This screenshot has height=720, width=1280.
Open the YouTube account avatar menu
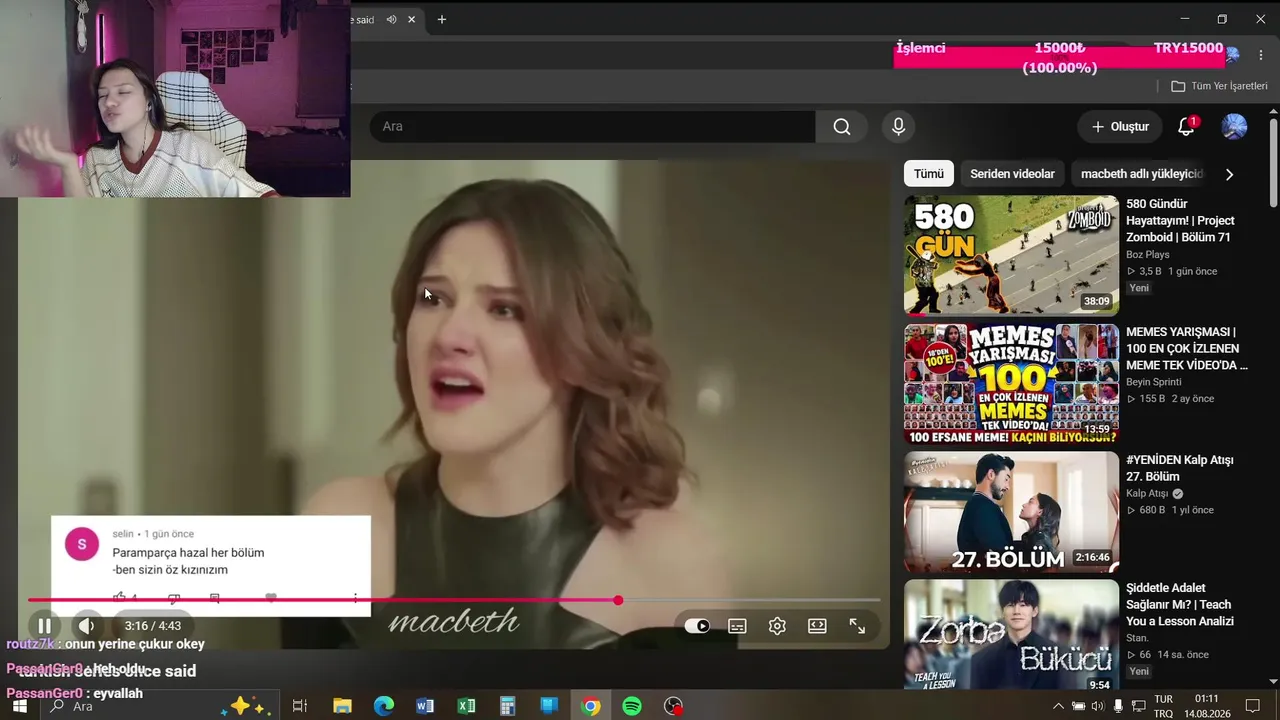[x=1234, y=127]
